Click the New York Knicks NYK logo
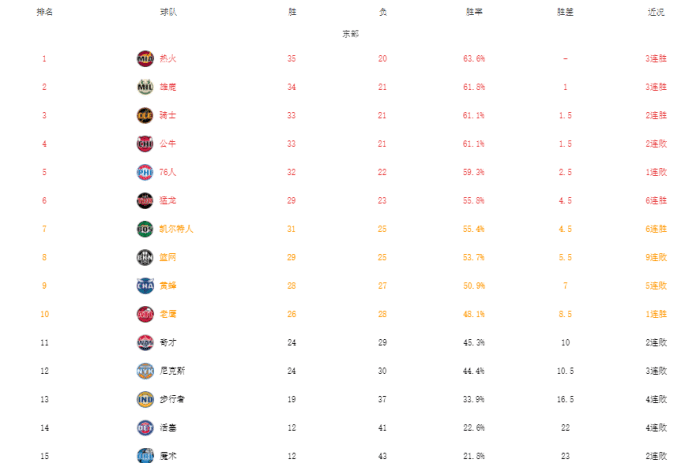Image resolution: width=700 pixels, height=463 pixels. click(x=145, y=370)
